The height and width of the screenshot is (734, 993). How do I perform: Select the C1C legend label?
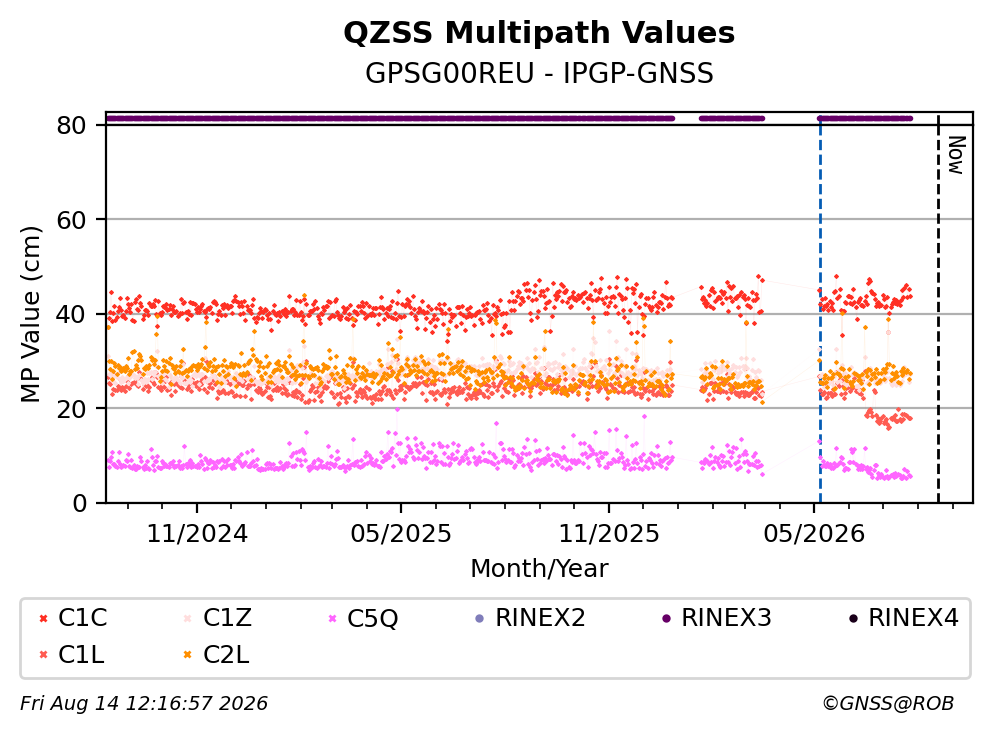[x=83, y=618]
